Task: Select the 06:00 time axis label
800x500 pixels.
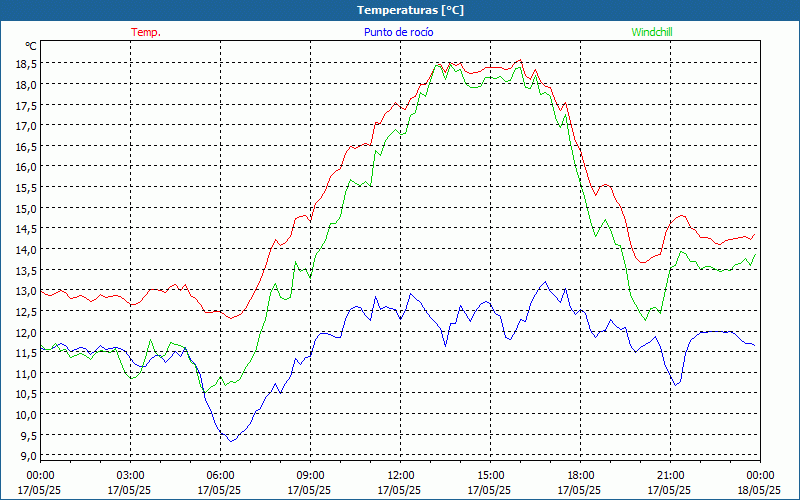Action: 220,475
